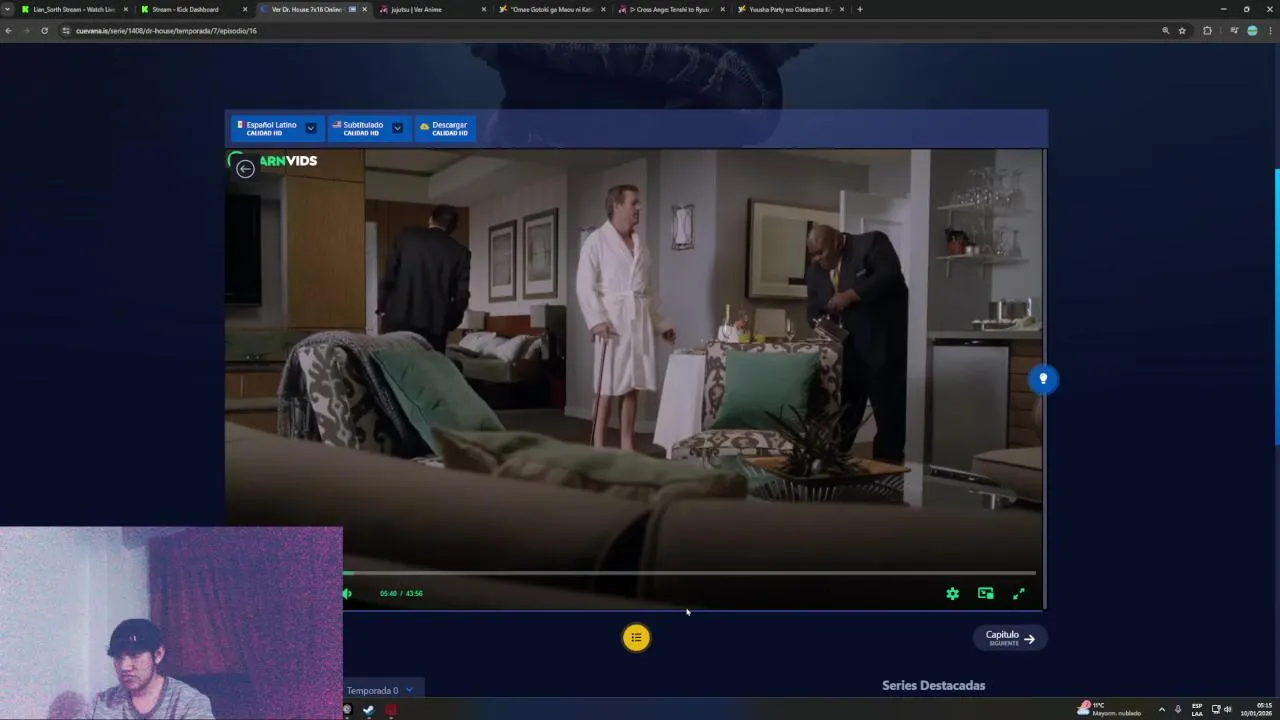This screenshot has height=720, width=1280.
Task: Enter fullscreen mode in video player
Action: (1018, 594)
